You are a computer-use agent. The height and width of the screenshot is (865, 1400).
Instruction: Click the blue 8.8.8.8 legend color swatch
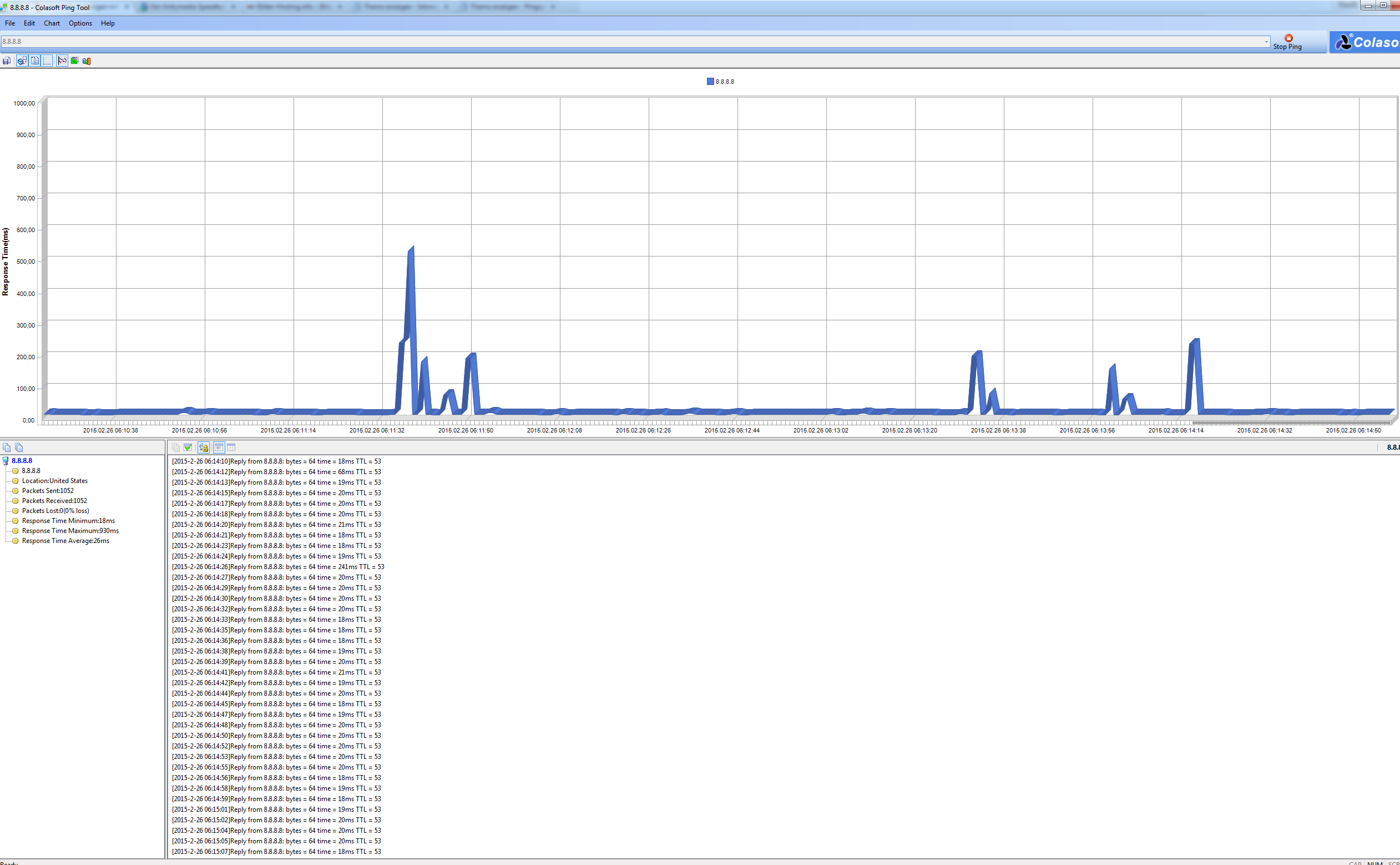click(710, 81)
